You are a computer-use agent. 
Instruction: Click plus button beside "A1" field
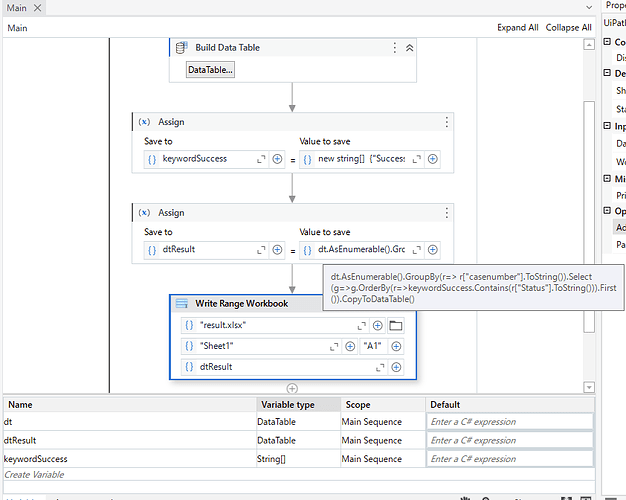tap(396, 346)
